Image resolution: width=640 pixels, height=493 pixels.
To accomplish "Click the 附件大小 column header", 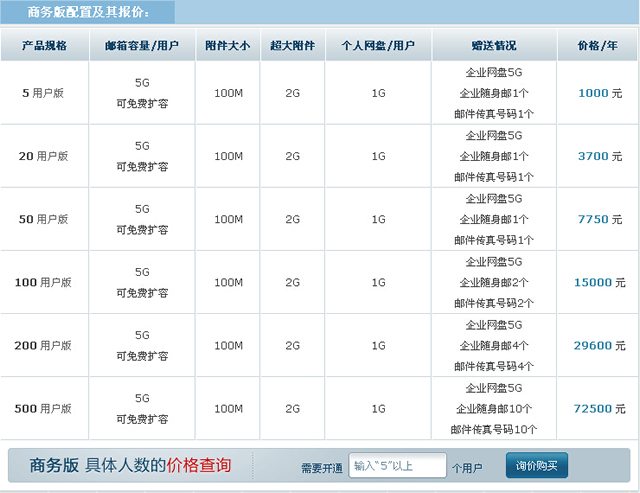I will coord(228,45).
